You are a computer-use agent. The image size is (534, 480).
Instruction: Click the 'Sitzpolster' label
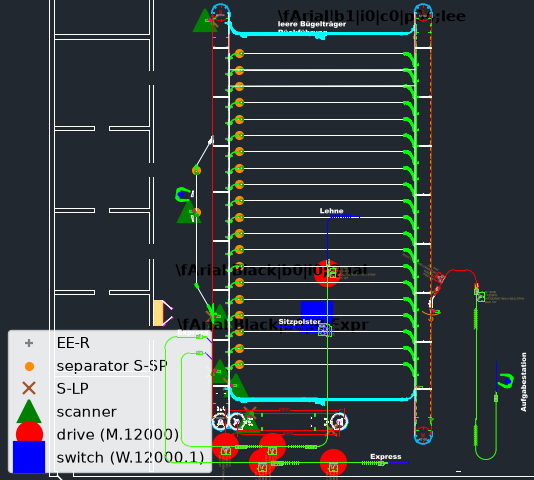299,322
